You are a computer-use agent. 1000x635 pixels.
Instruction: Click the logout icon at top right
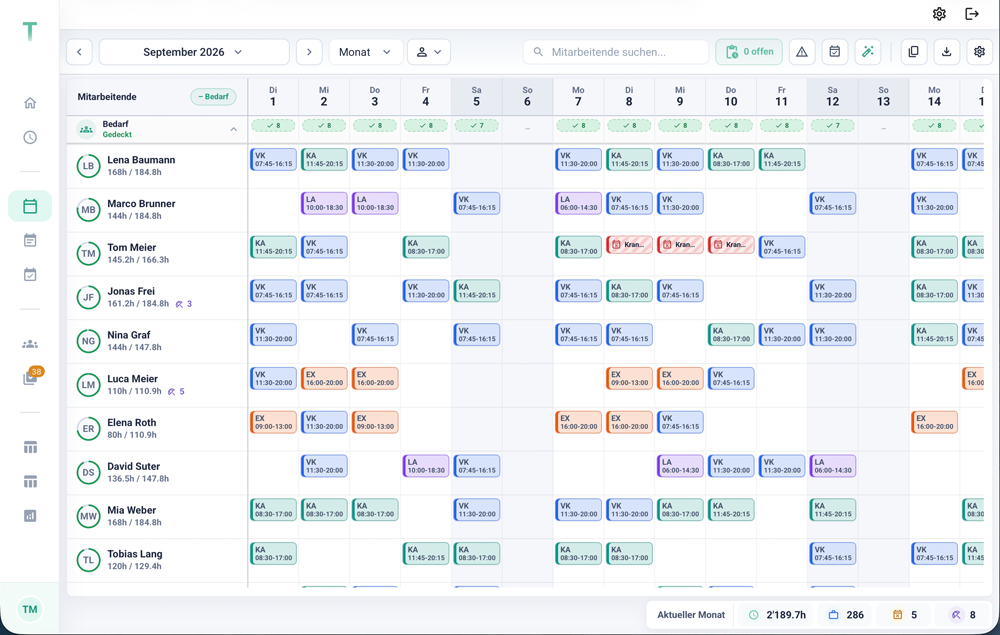point(972,14)
